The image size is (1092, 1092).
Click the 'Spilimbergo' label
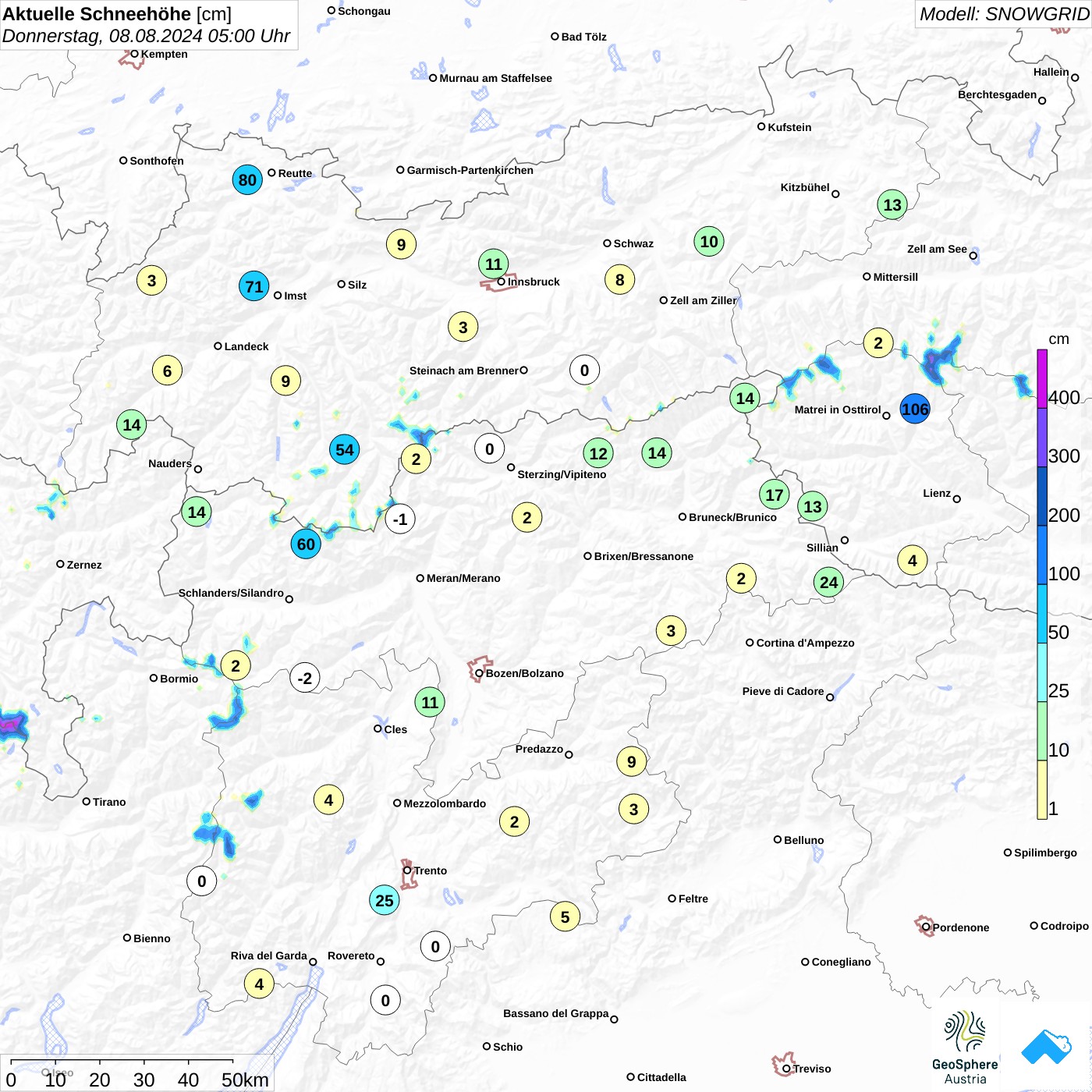click(x=1045, y=853)
